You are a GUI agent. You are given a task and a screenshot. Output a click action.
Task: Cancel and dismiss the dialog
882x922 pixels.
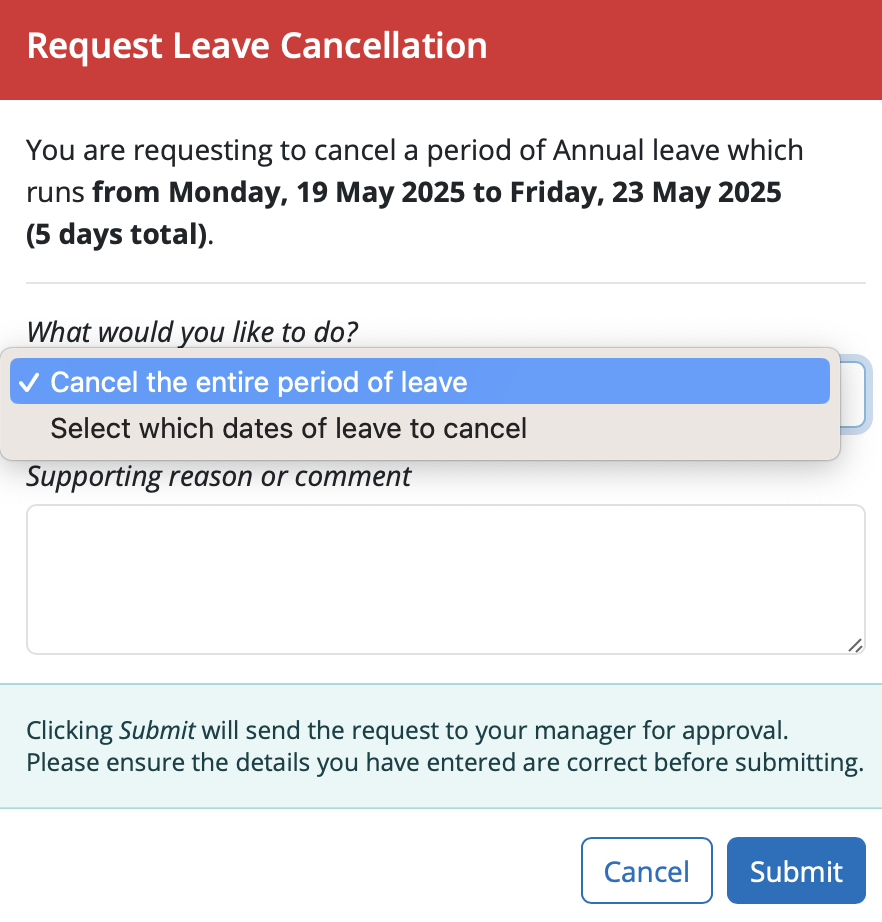coord(646,871)
